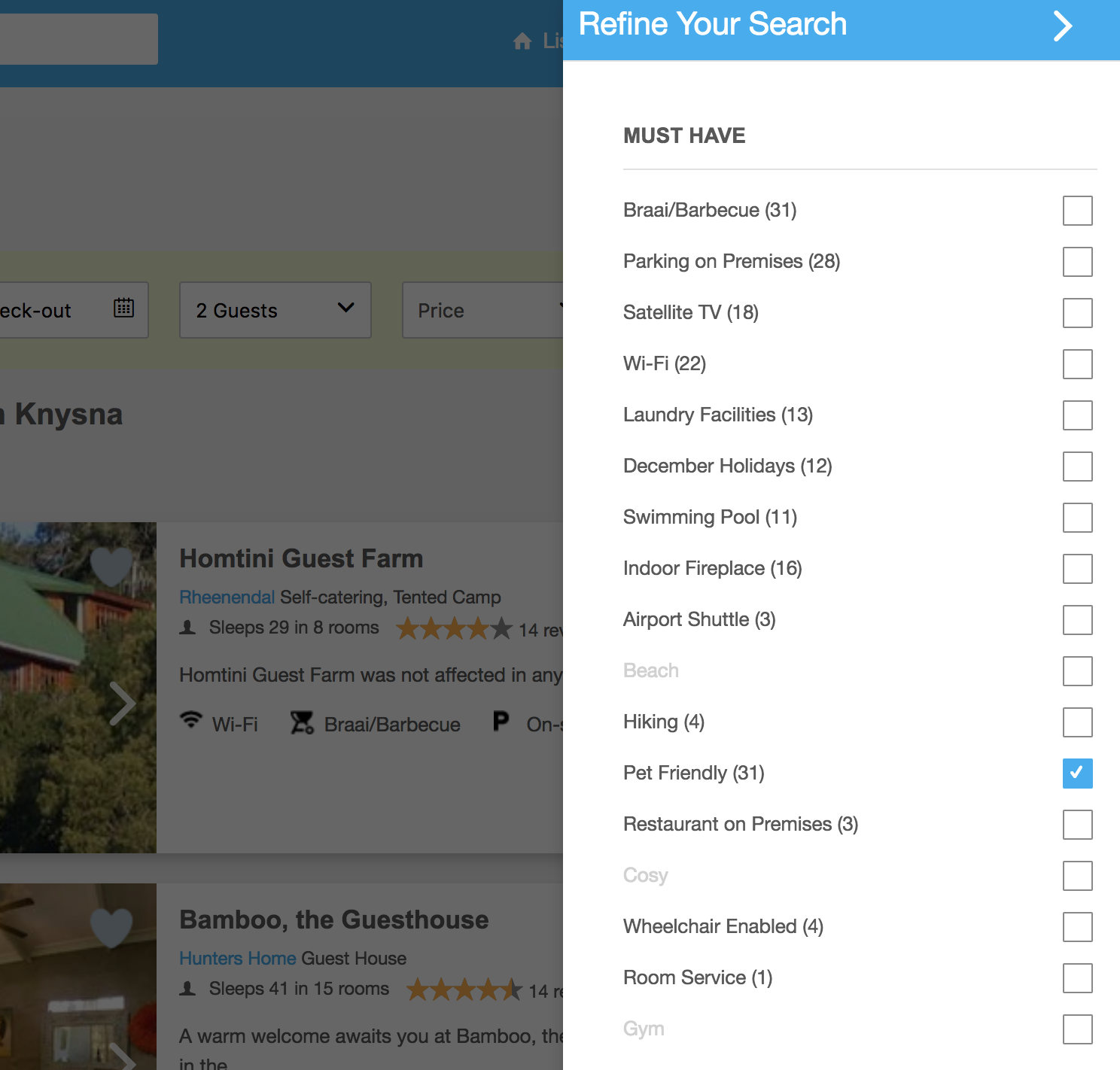Click next photo arrow on Homtini image
Viewport: 1120px width, 1070px height.
(122, 704)
